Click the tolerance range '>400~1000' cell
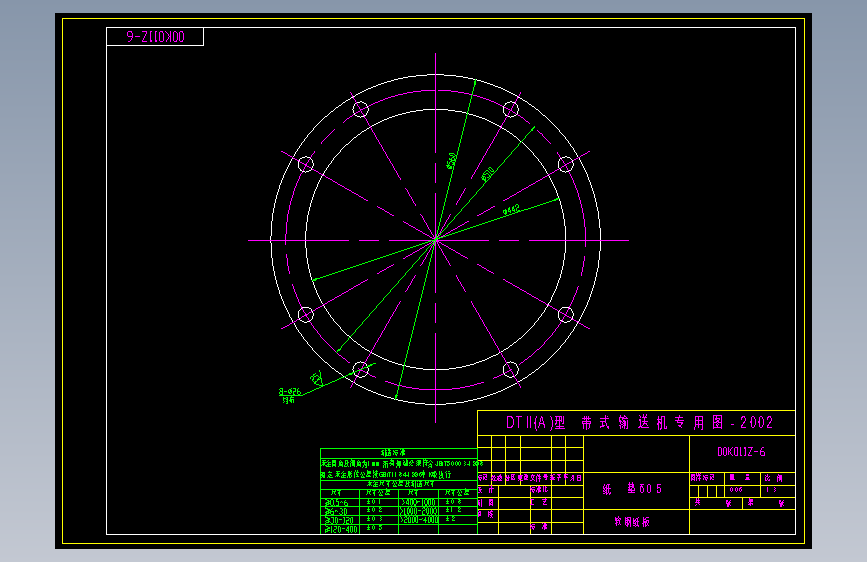Image resolution: width=867 pixels, height=562 pixels. 419,502
